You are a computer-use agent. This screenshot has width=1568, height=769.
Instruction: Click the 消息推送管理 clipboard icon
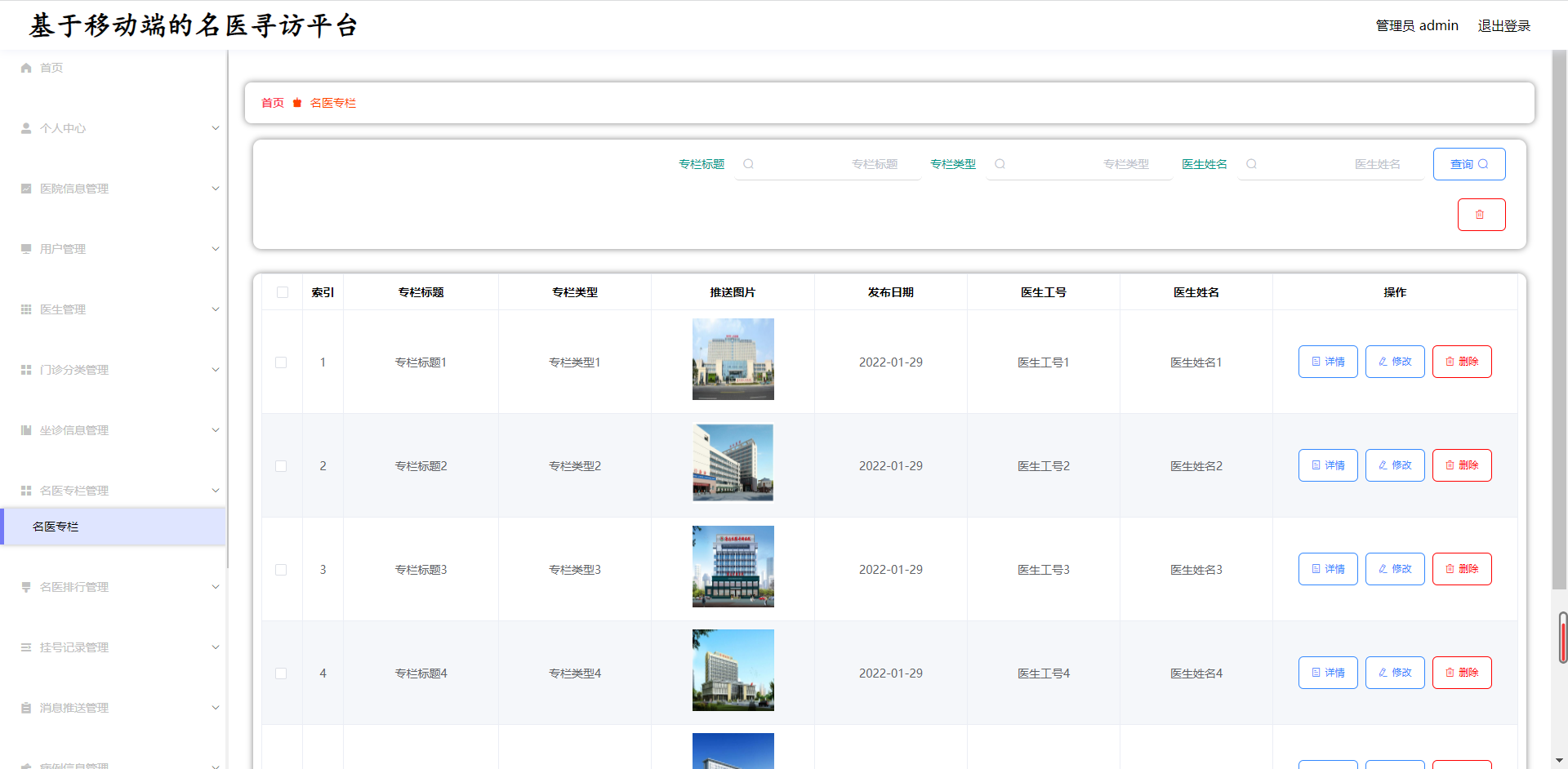pos(26,708)
